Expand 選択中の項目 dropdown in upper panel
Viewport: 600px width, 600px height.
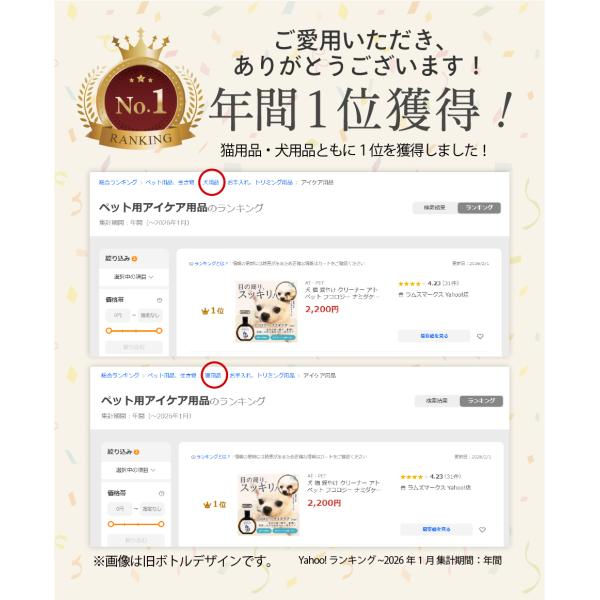pyautogui.click(x=134, y=277)
